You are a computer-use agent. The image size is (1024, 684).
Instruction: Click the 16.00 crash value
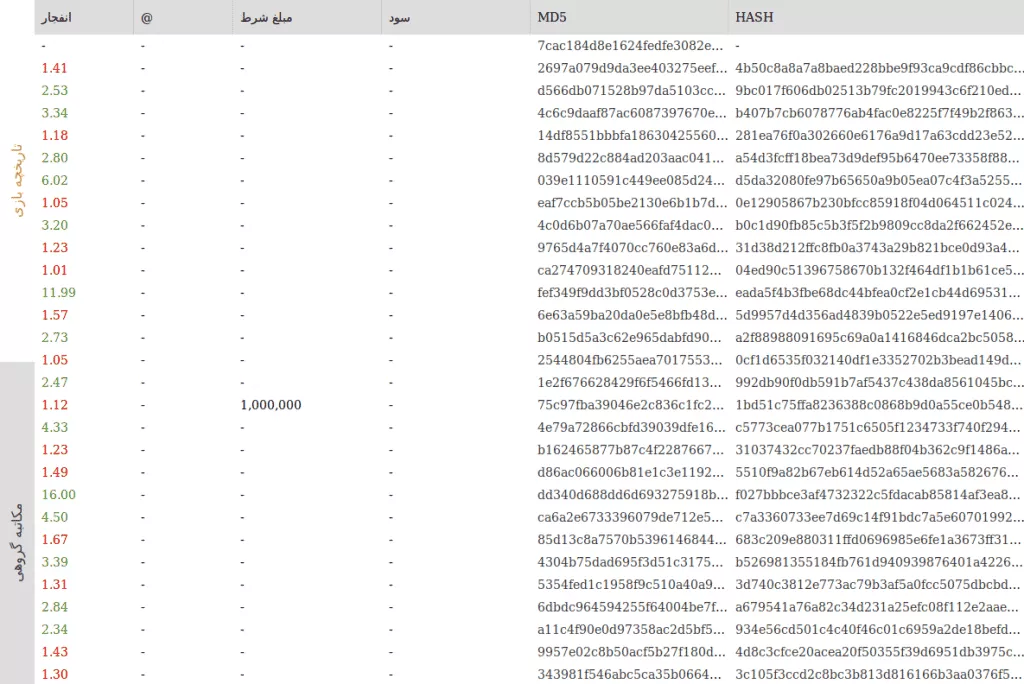point(58,495)
